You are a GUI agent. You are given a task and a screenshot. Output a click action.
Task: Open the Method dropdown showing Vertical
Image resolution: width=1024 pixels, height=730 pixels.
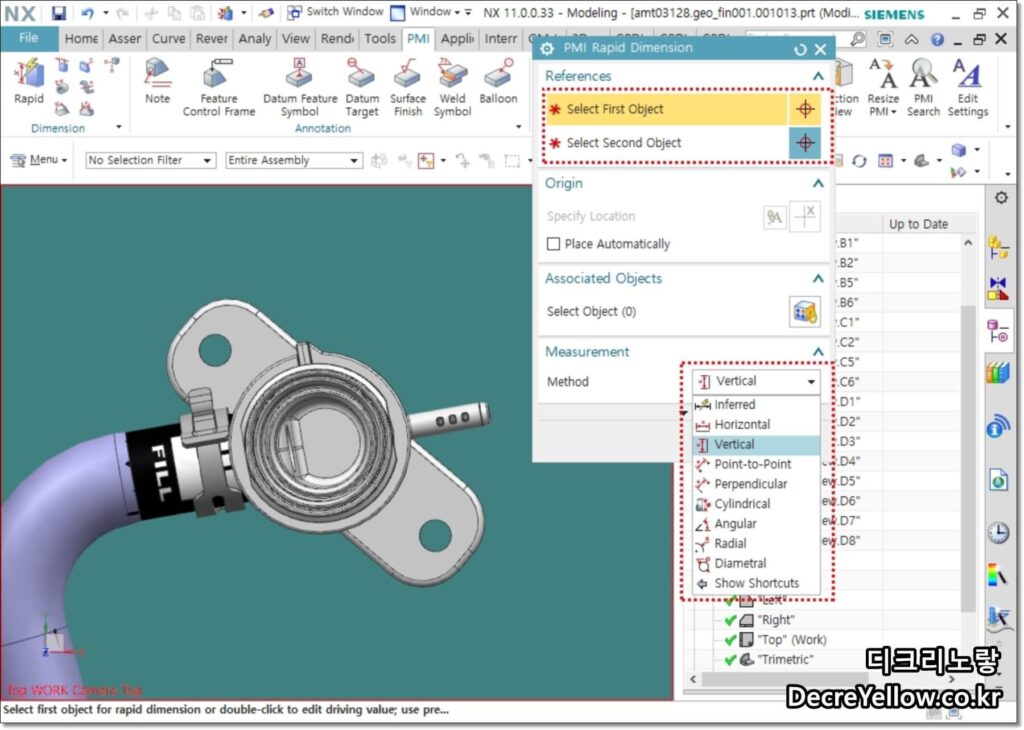[756, 381]
